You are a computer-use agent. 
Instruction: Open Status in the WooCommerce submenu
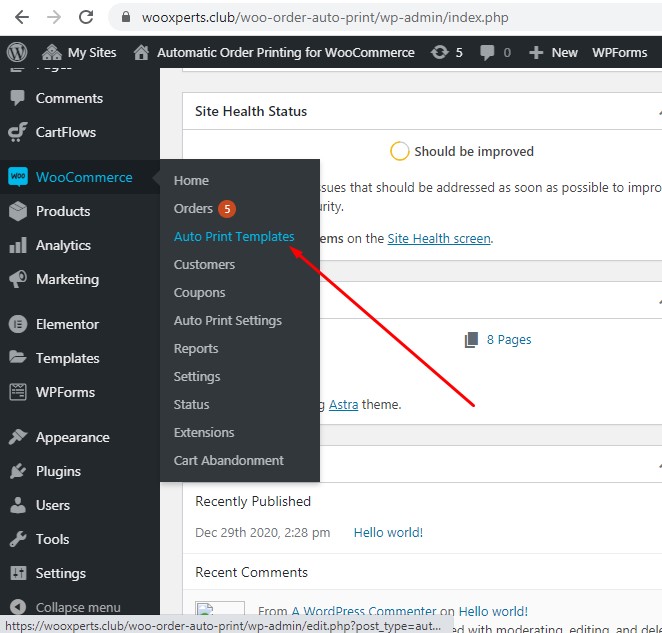coord(191,405)
